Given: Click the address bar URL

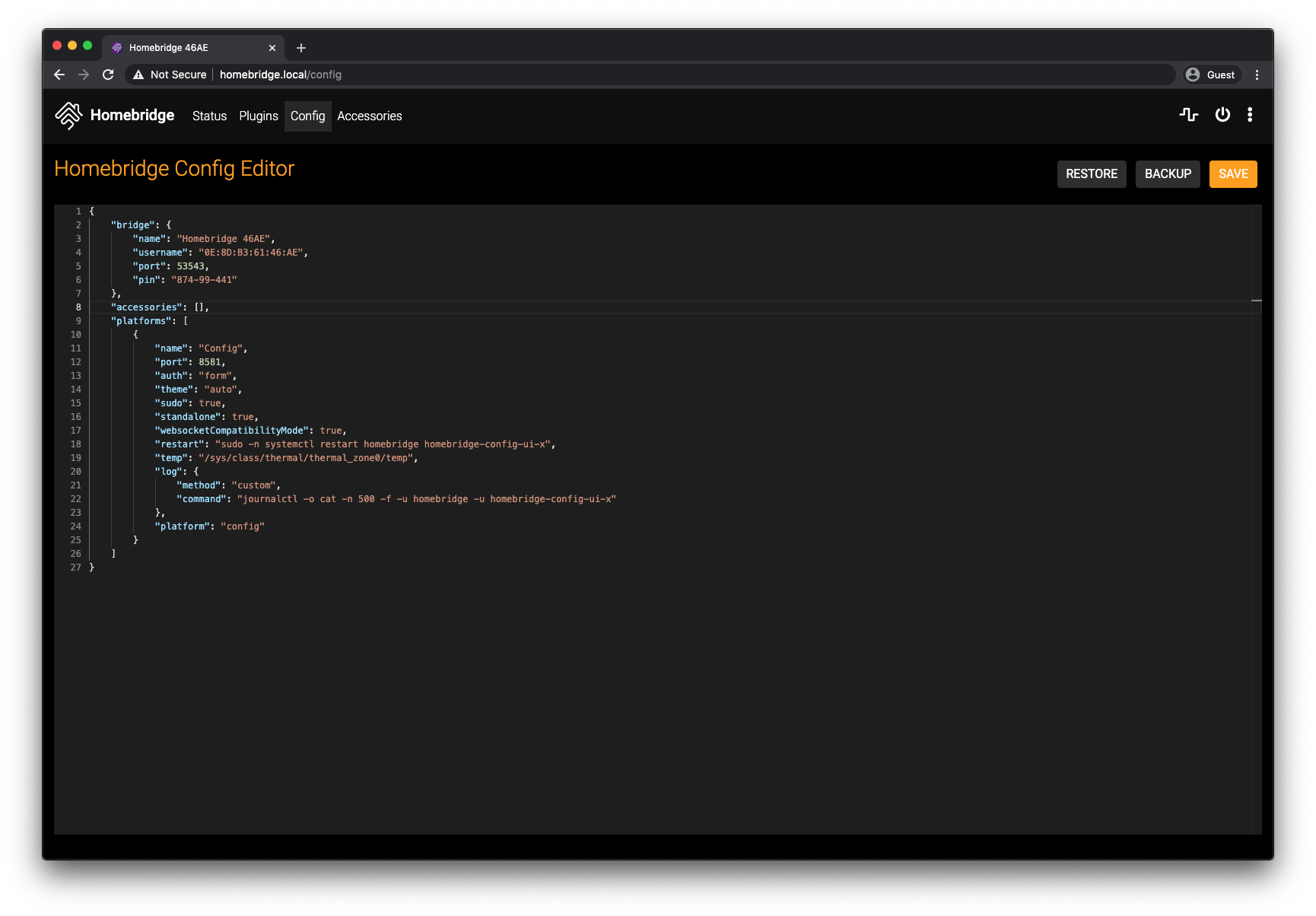Looking at the screenshot, I should pos(280,75).
